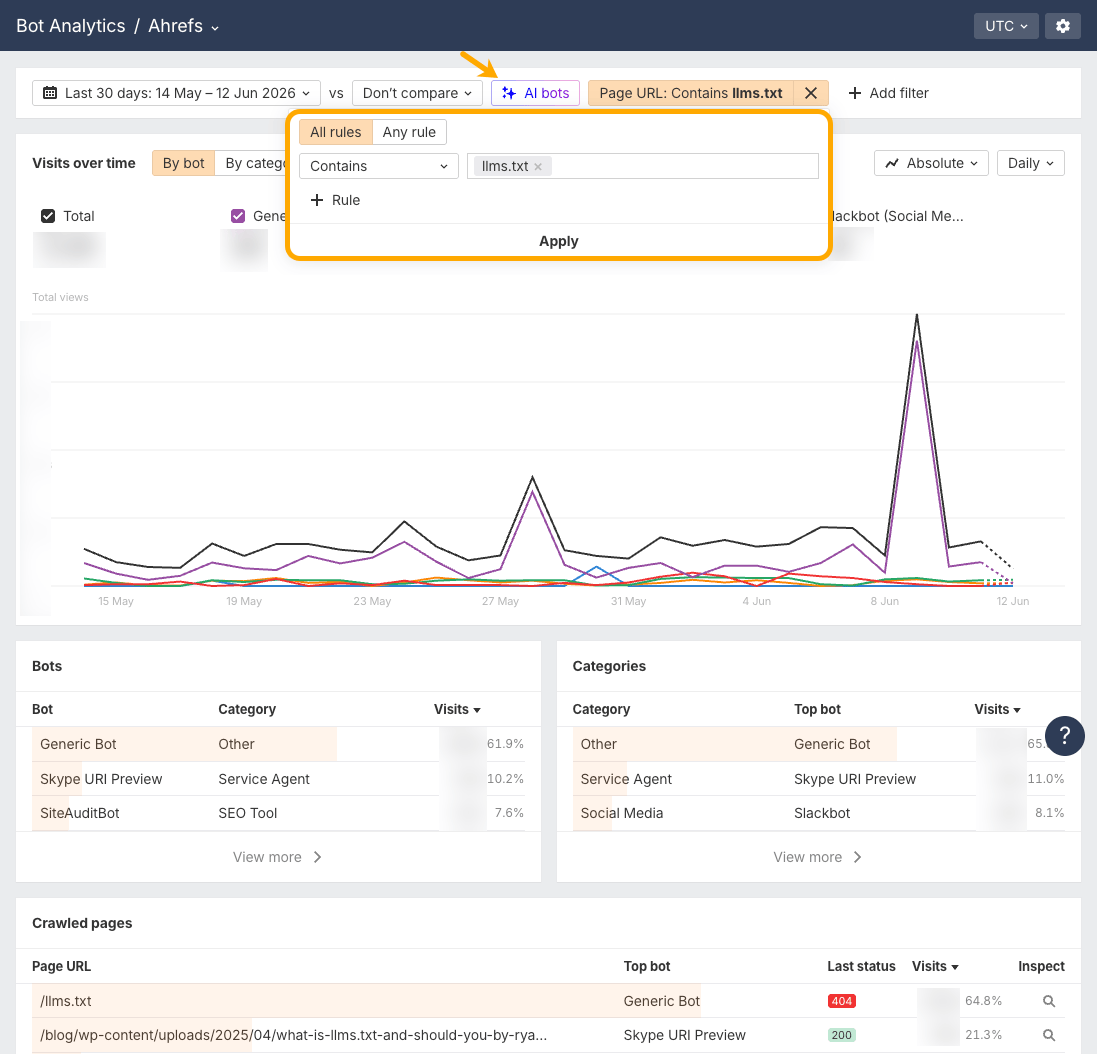The height and width of the screenshot is (1054, 1097).
Task: Click View more under Bots
Action: click(278, 857)
